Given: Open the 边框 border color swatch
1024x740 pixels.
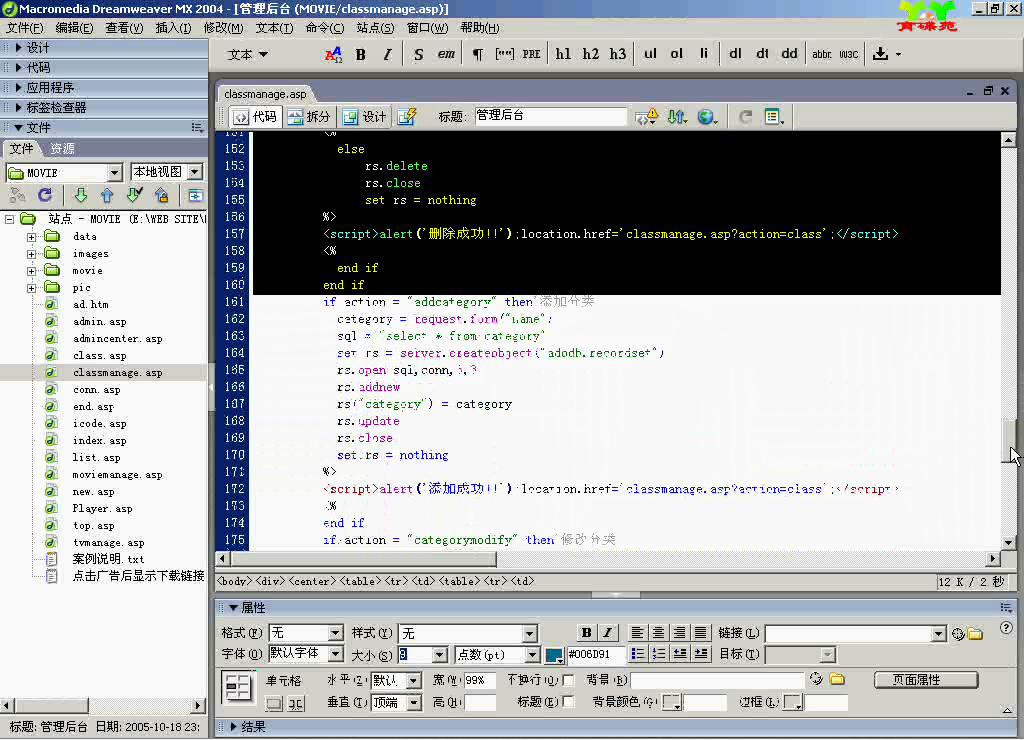Looking at the screenshot, I should [x=792, y=702].
